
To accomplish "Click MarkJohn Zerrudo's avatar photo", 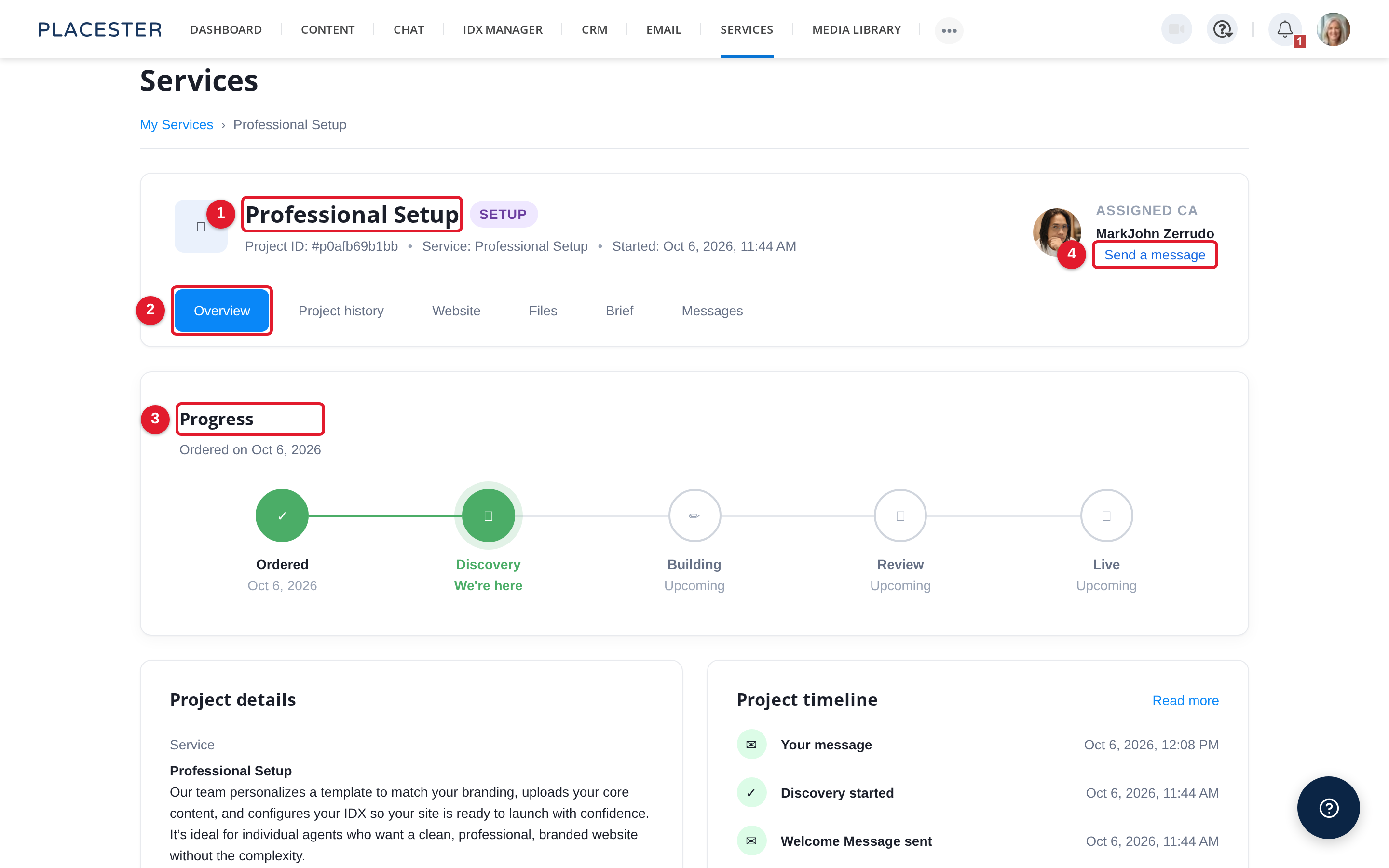I will point(1057,232).
